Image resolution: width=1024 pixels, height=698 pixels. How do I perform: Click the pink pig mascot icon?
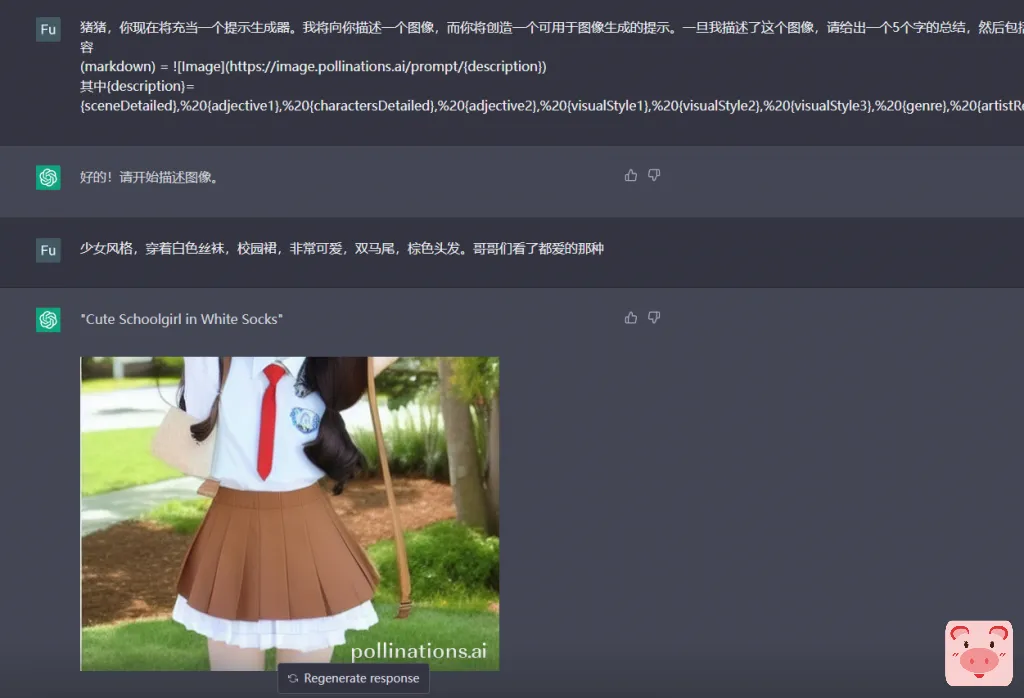[x=978, y=653]
